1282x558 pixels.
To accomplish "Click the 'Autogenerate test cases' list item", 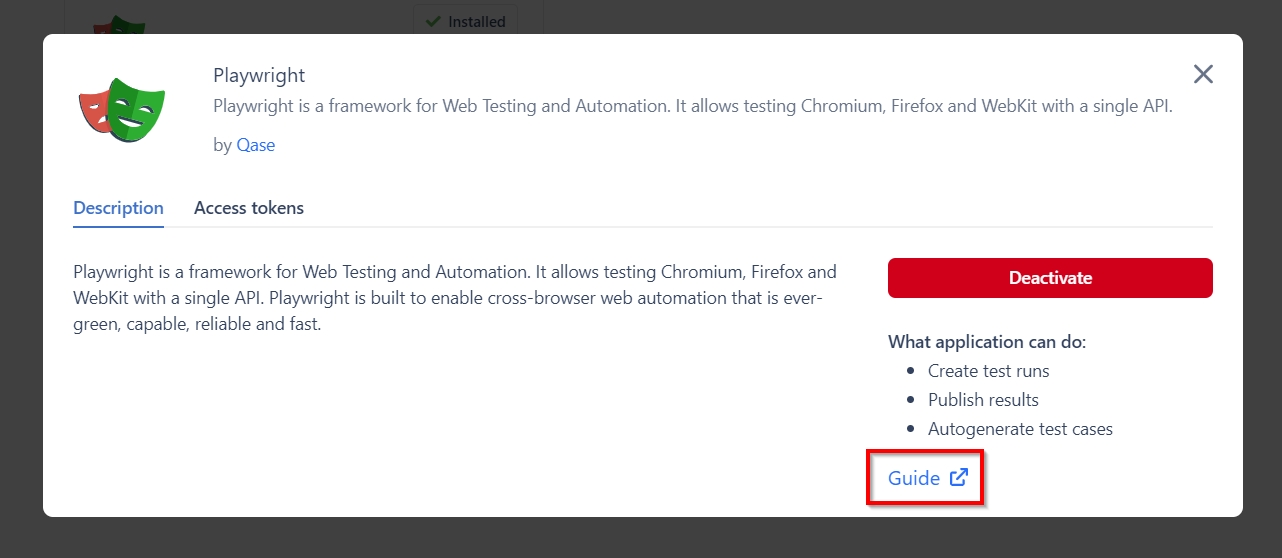I will point(1020,429).
